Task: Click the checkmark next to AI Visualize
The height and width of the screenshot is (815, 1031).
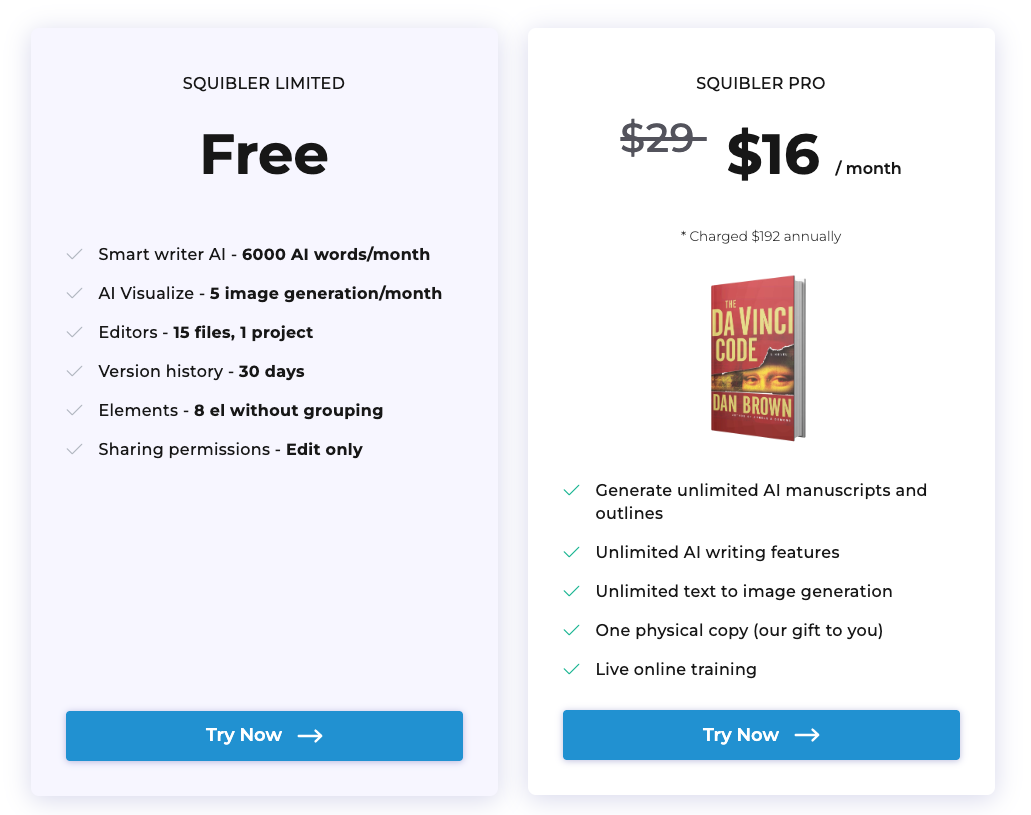Action: coord(74,294)
